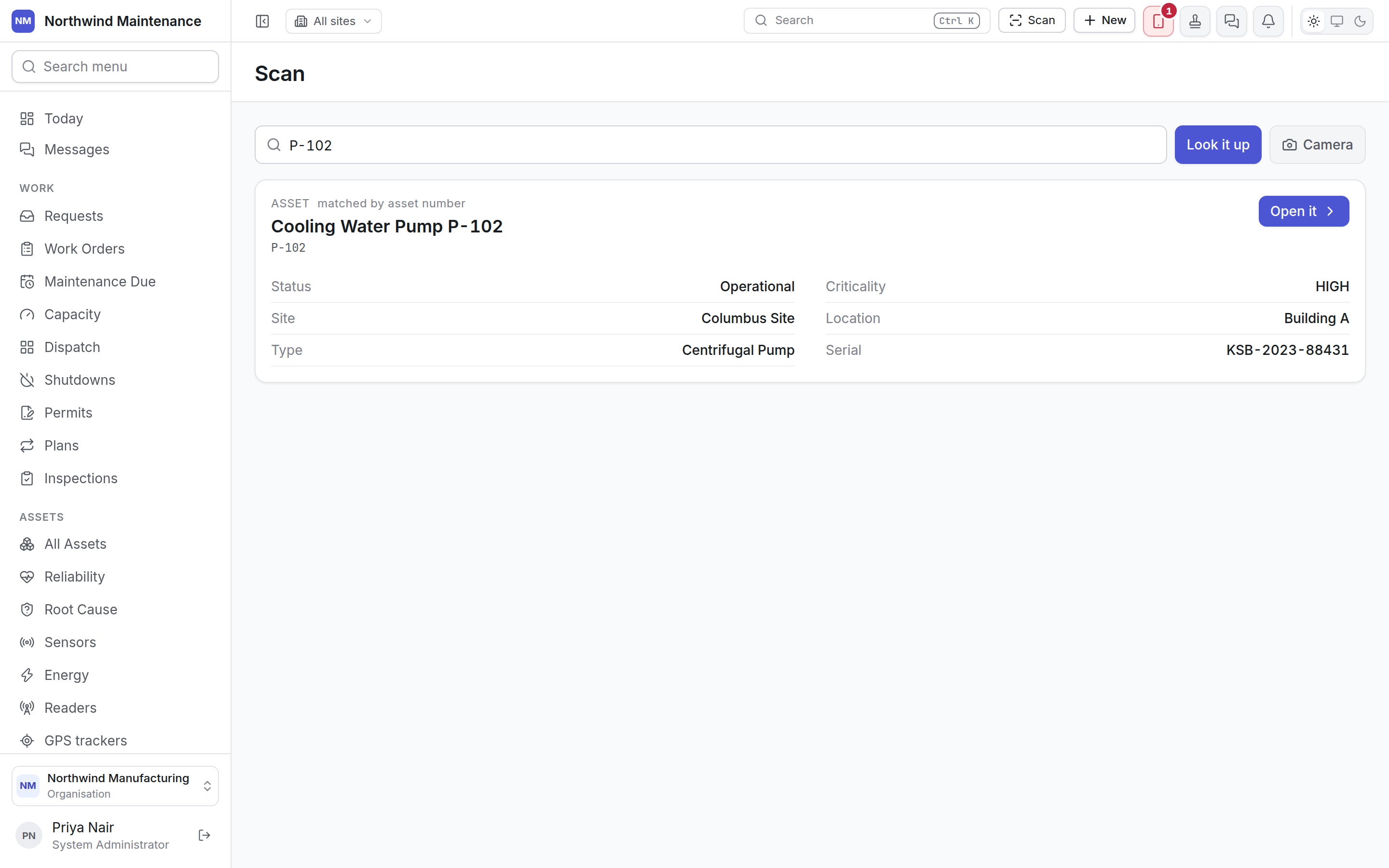The height and width of the screenshot is (868, 1389).
Task: Click the stamp icon in top bar
Action: [1195, 21]
